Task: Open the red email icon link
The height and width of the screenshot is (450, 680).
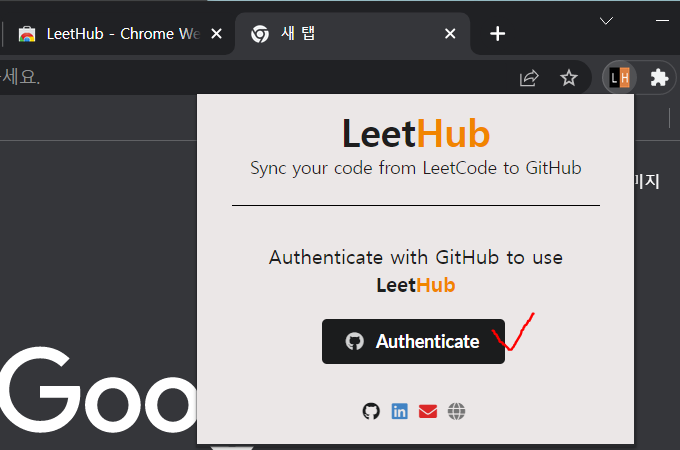Action: [428, 411]
